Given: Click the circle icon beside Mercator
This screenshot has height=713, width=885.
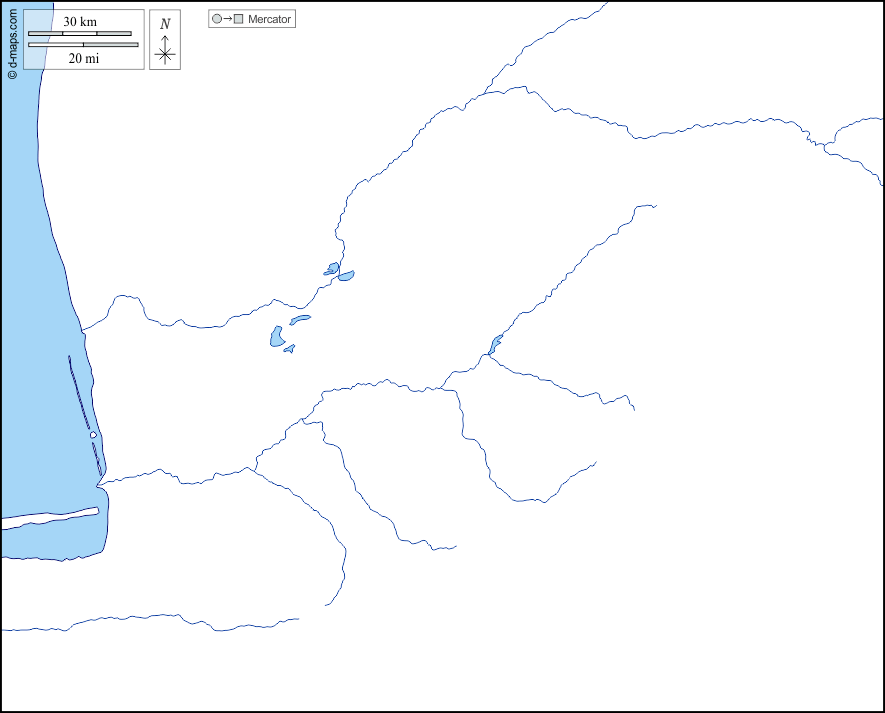Looking at the screenshot, I should pos(216,19).
